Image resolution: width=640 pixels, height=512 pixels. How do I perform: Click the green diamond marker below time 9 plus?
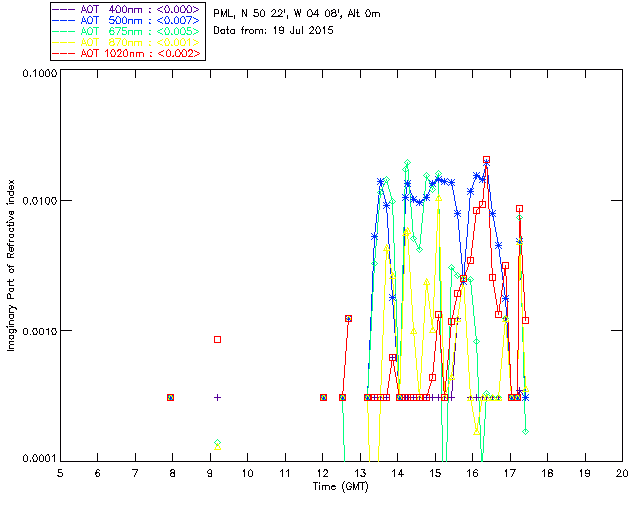pos(217,443)
